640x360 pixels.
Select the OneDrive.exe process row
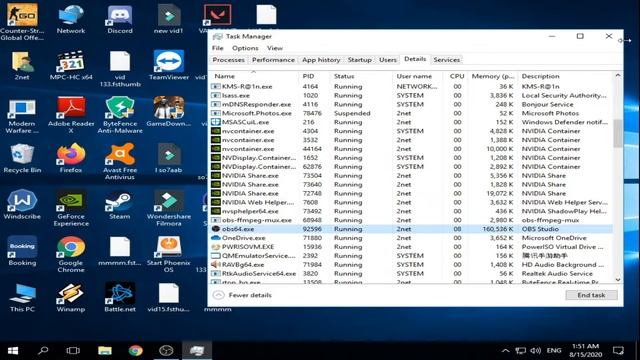point(411,238)
